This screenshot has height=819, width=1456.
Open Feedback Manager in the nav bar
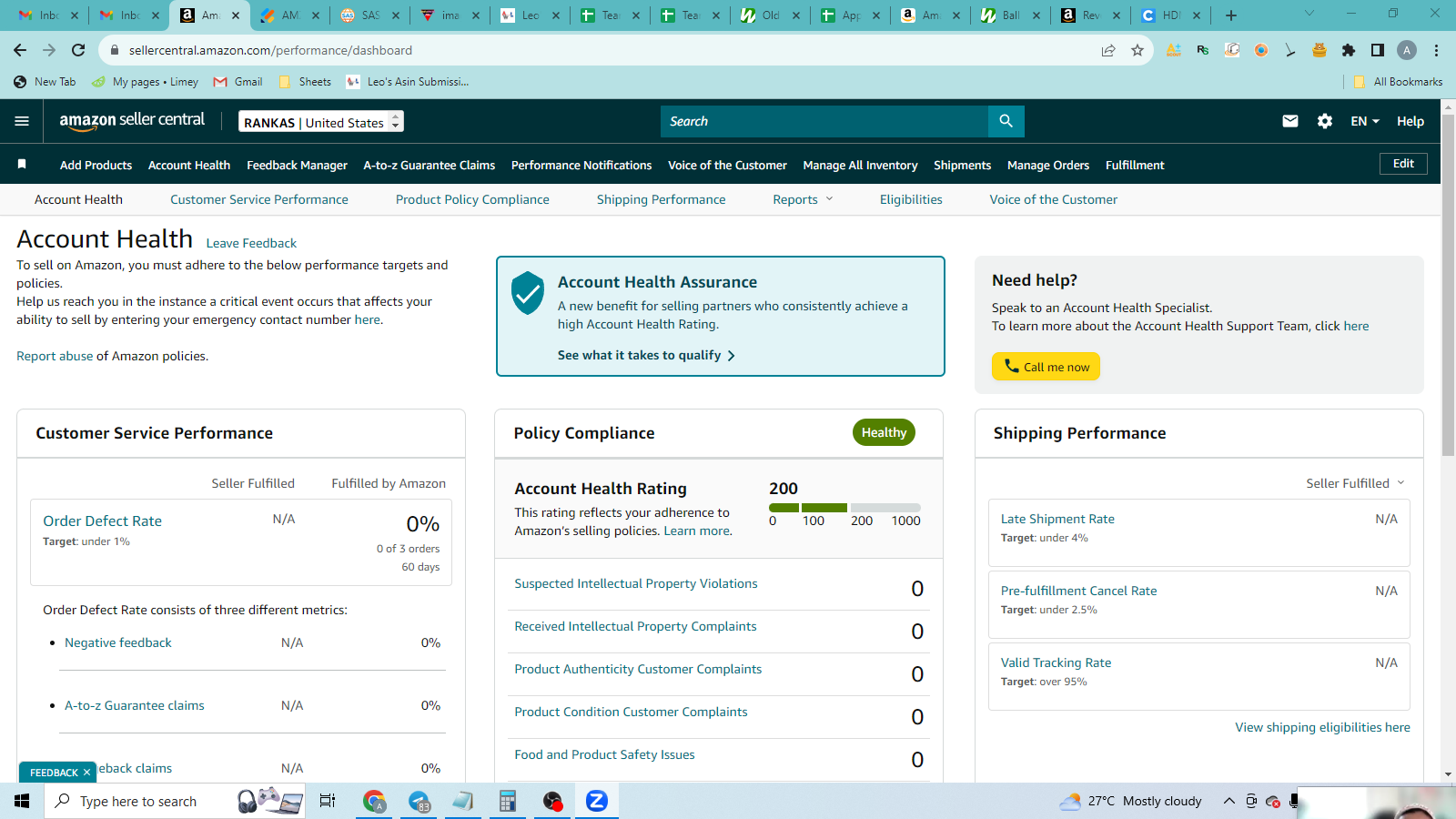(x=297, y=165)
